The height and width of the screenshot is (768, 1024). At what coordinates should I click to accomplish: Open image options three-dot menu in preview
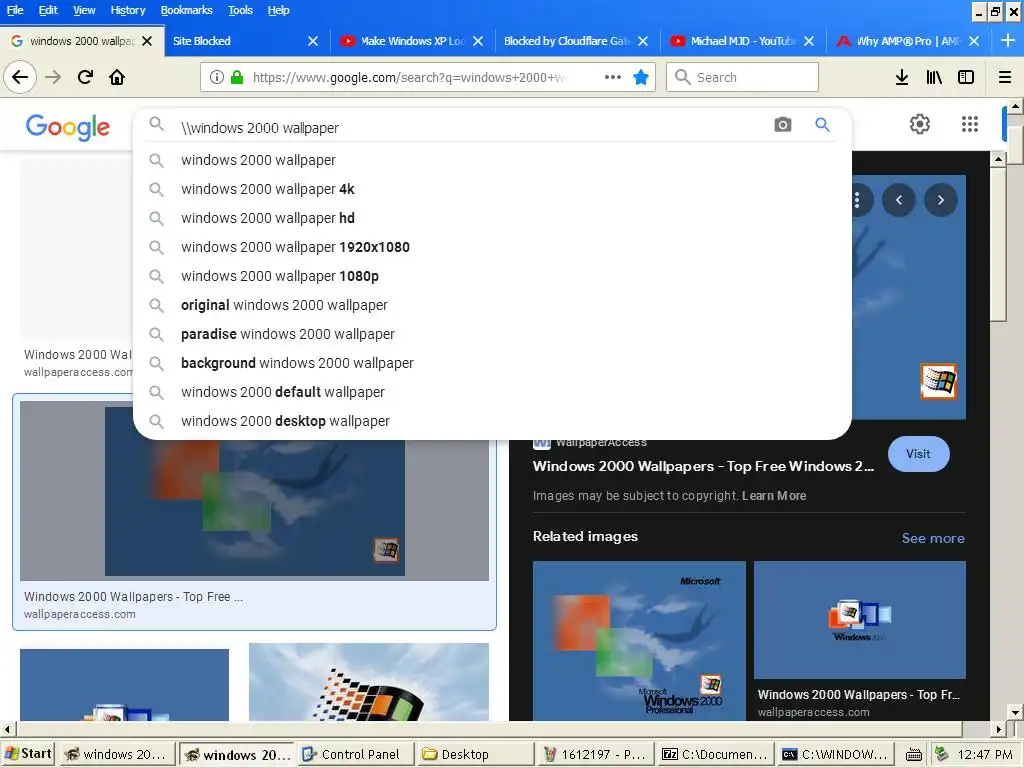coord(857,200)
